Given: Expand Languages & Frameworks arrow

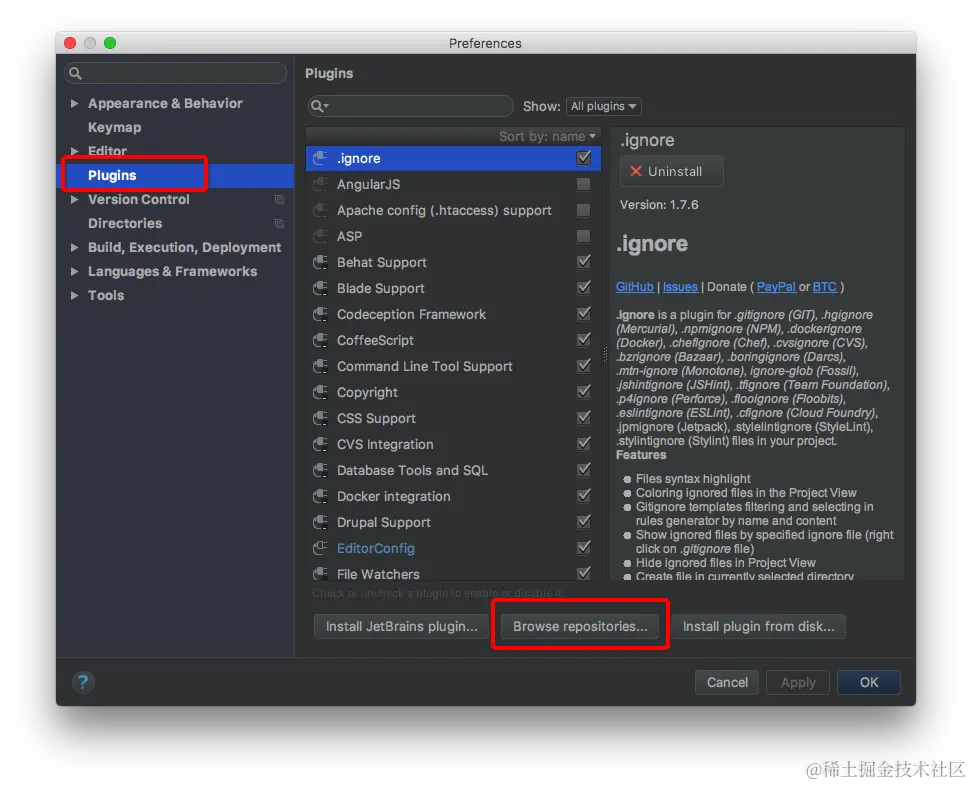Looking at the screenshot, I should [74, 272].
